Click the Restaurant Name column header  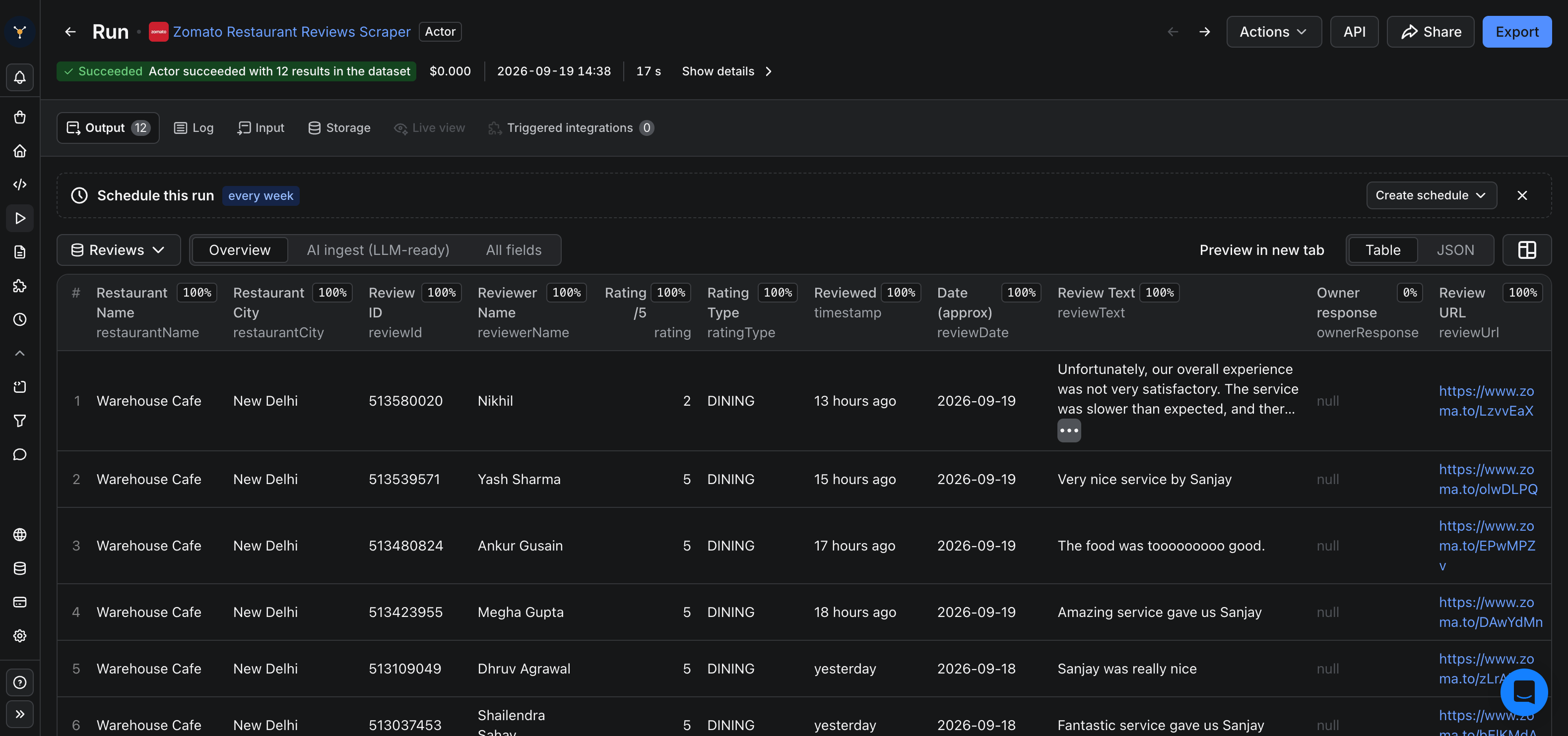131,303
